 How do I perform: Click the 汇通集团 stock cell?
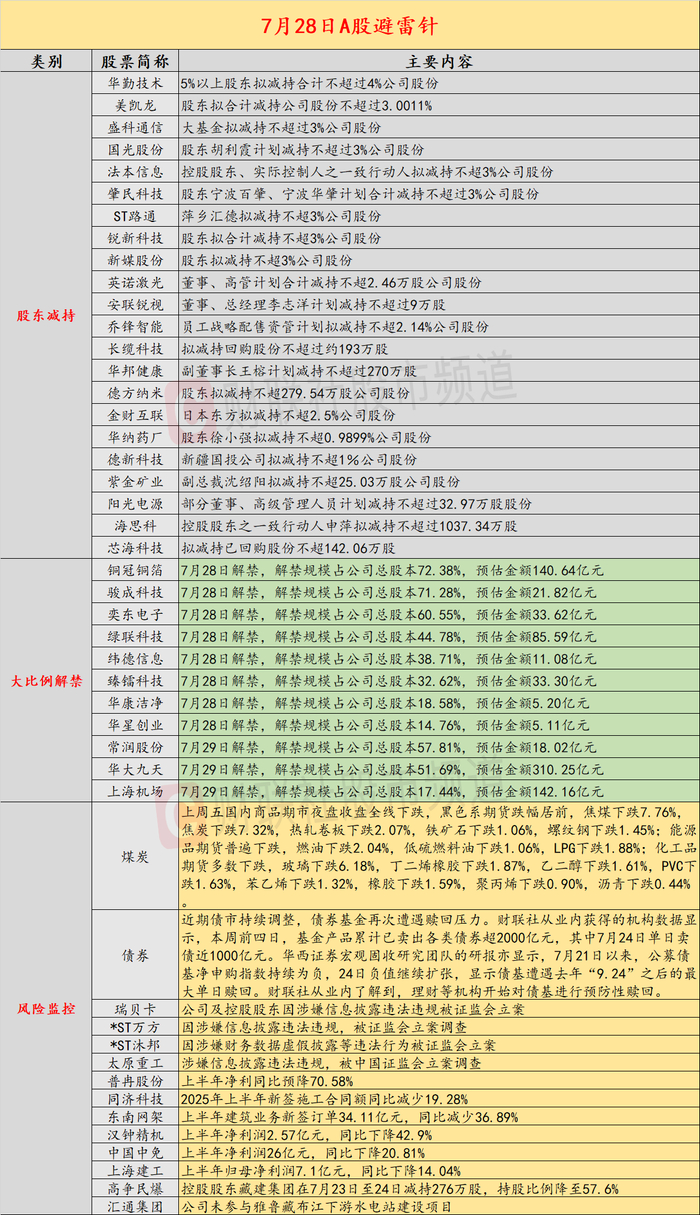click(x=135, y=1205)
